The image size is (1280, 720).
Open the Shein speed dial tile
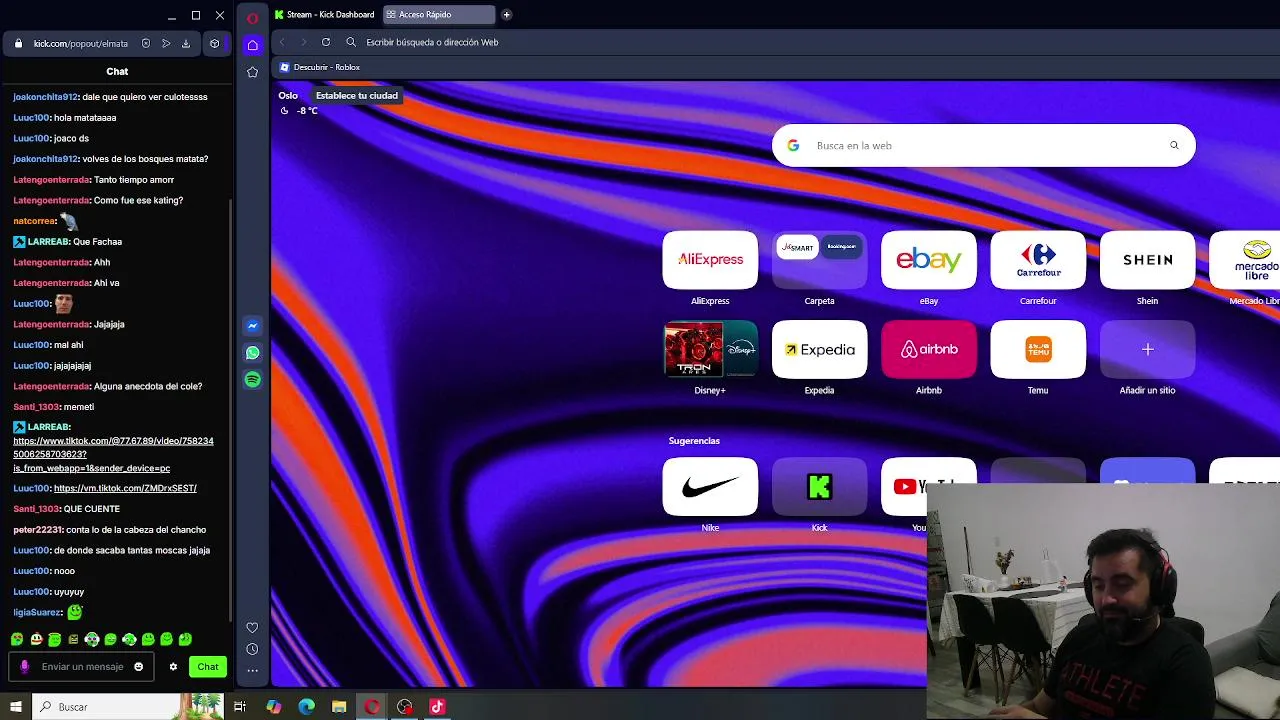tap(1147, 260)
